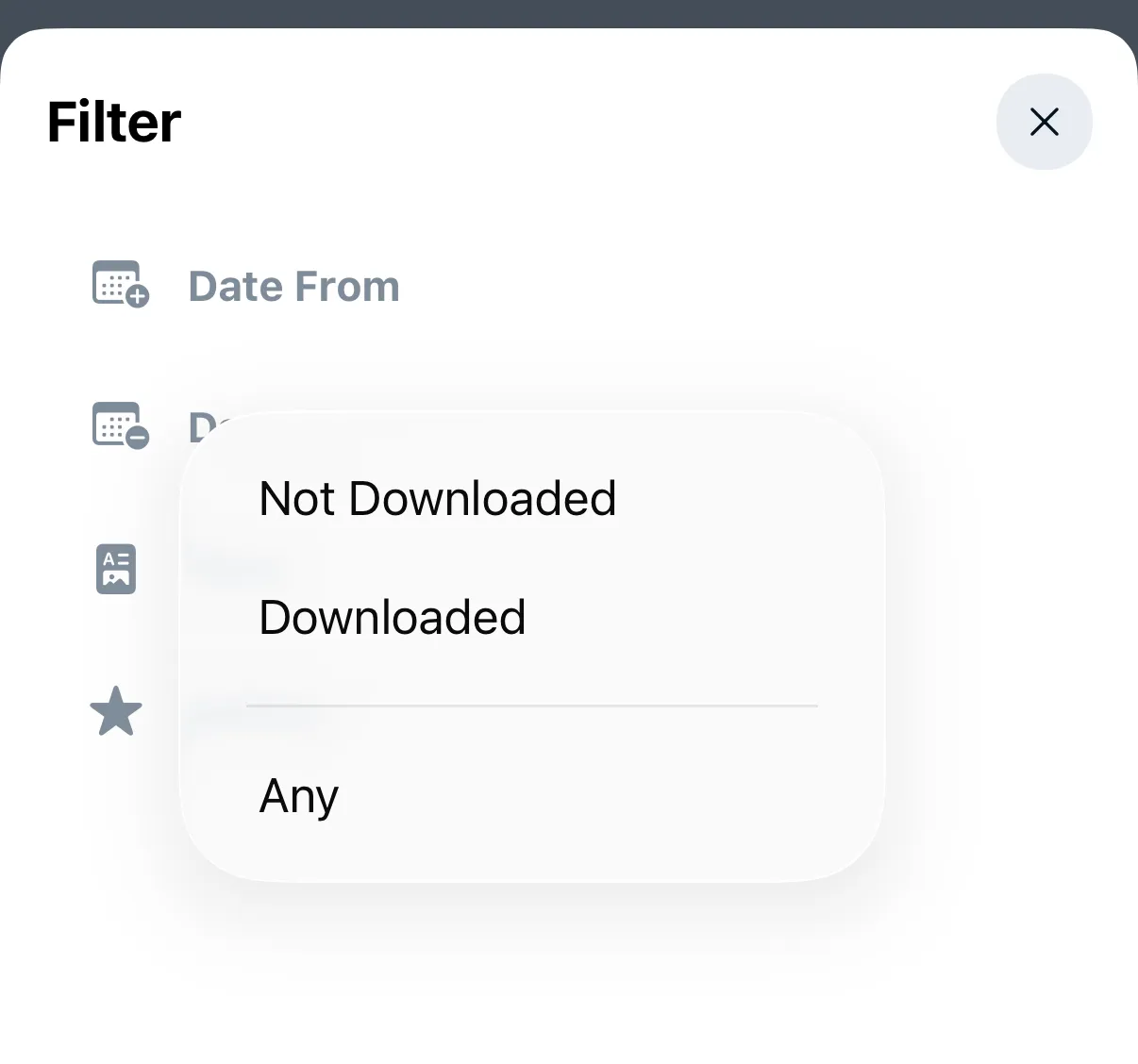1138x1064 pixels.
Task: Click the Date From calendar-plus icon
Action: pos(116,282)
